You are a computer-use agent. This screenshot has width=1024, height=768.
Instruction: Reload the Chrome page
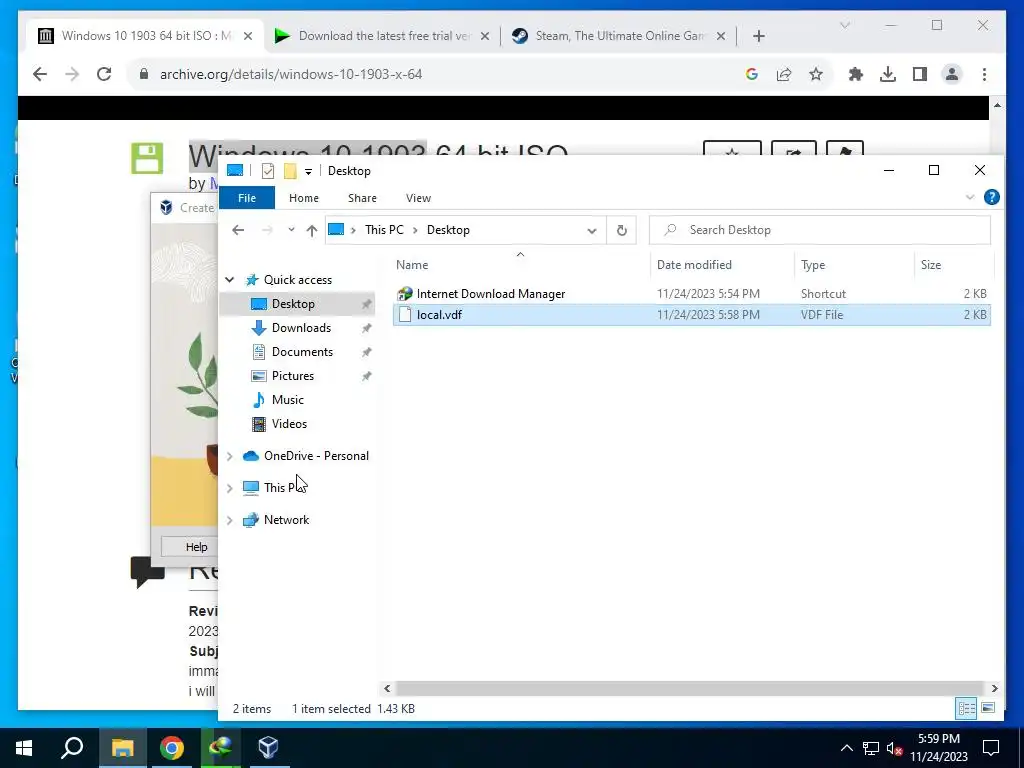(x=104, y=74)
